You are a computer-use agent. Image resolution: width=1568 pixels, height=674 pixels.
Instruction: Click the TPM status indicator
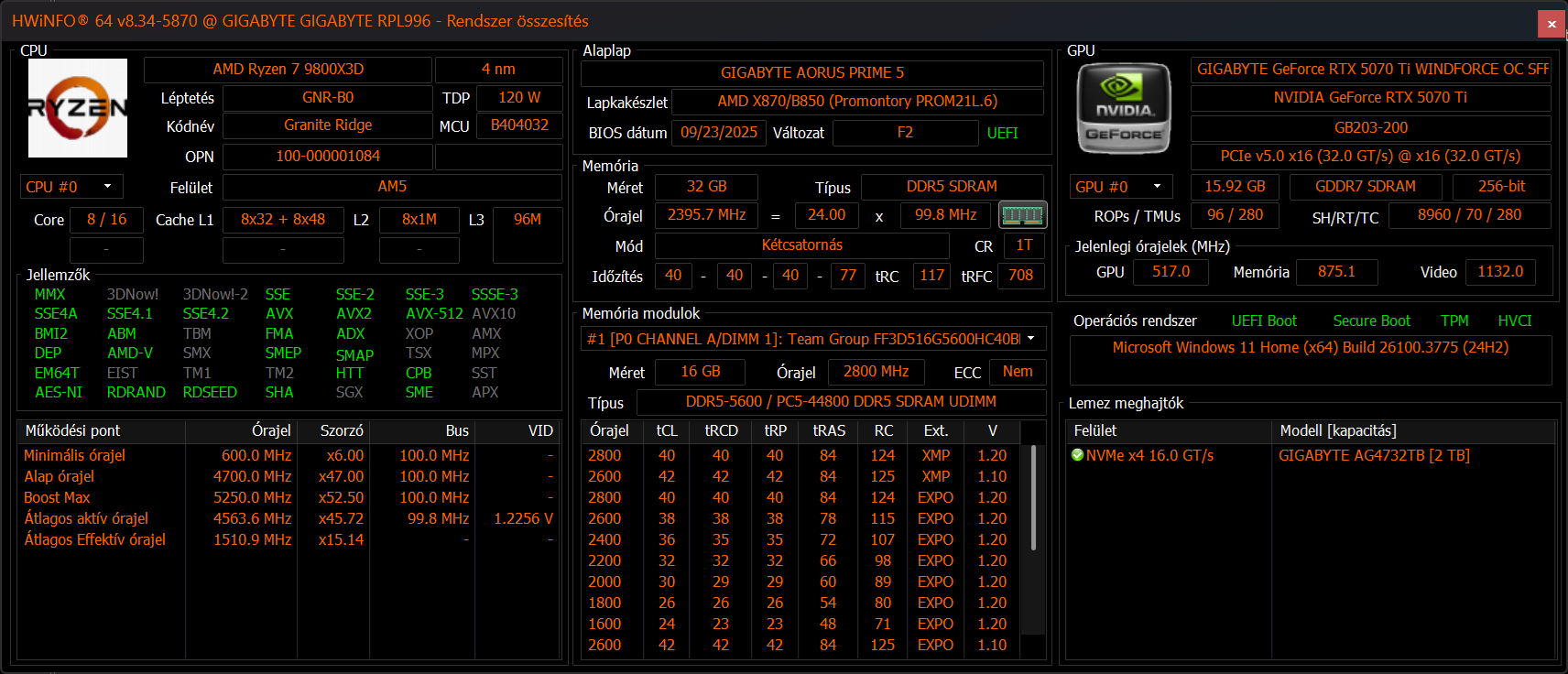point(1454,321)
